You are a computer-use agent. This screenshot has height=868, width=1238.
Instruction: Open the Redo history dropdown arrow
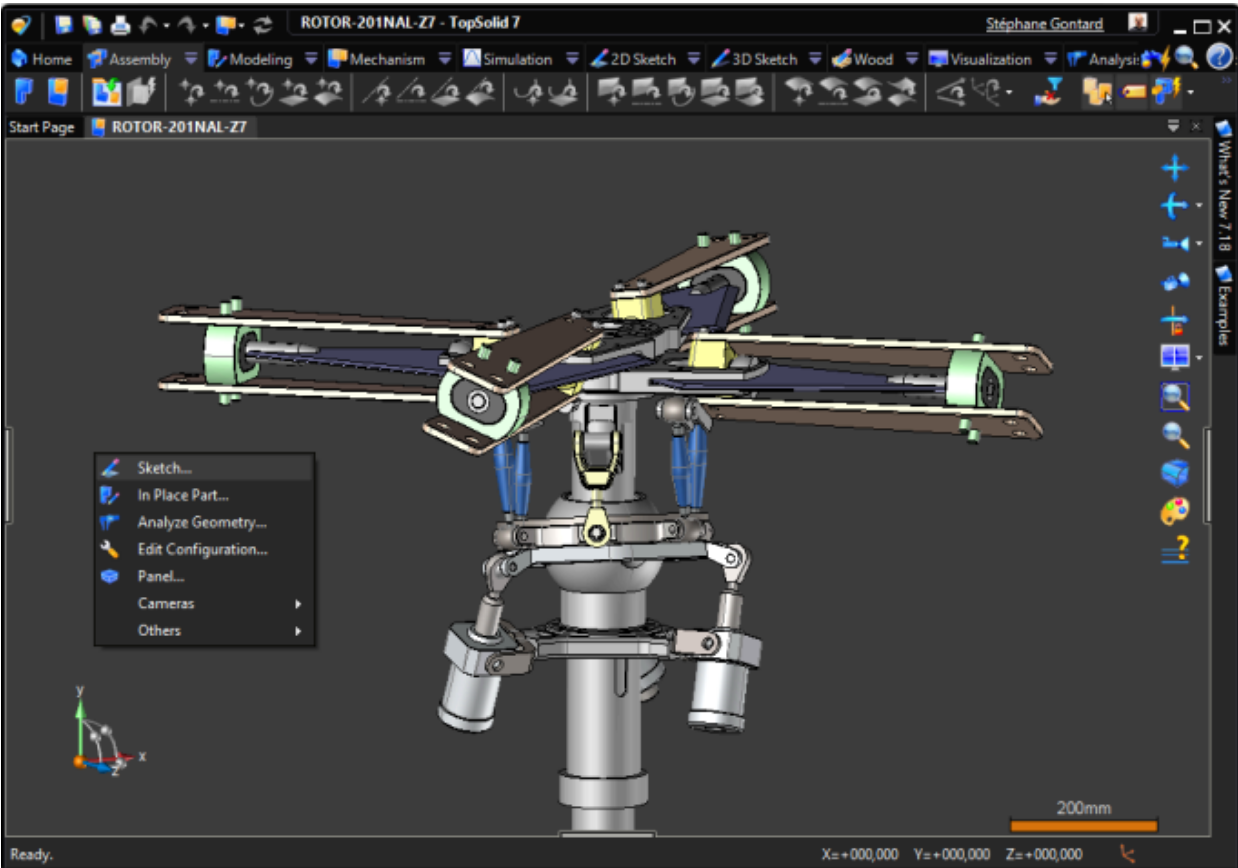[x=205, y=25]
